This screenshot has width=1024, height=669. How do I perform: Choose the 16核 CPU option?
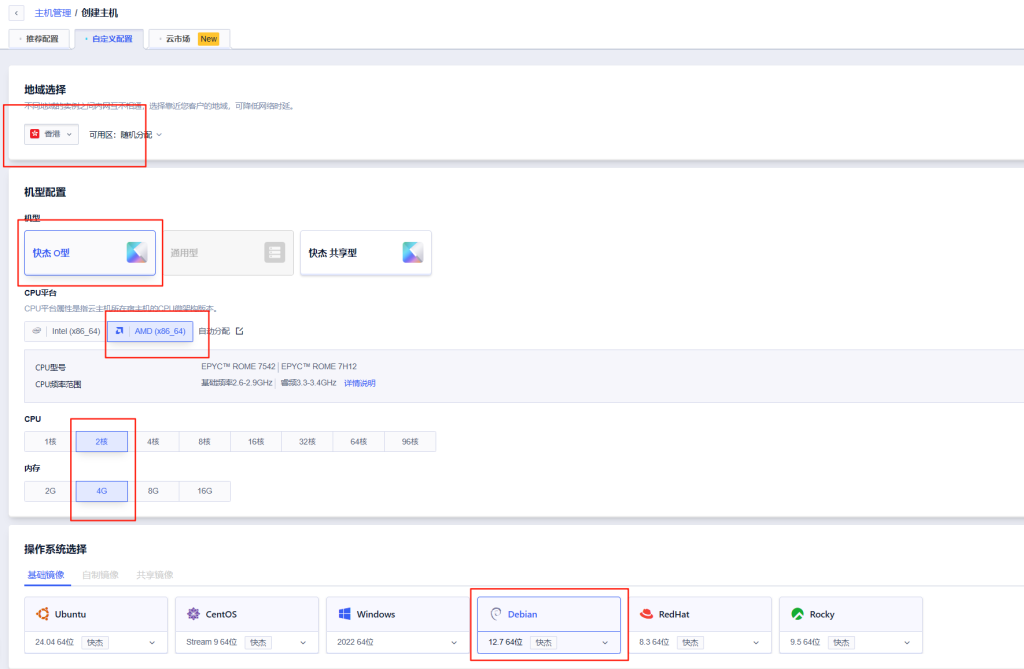(256, 442)
